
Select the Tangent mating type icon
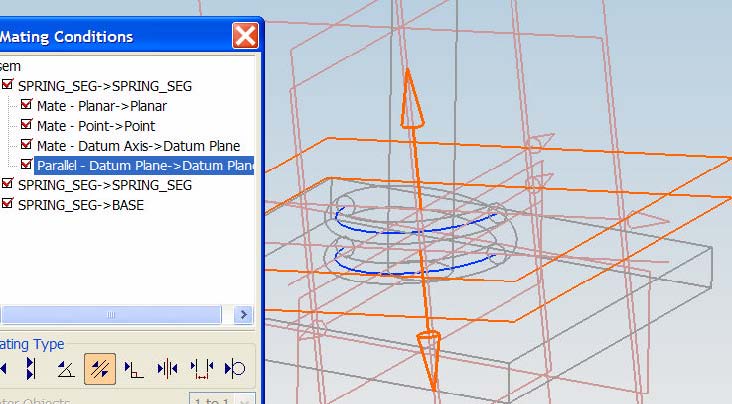coord(235,368)
